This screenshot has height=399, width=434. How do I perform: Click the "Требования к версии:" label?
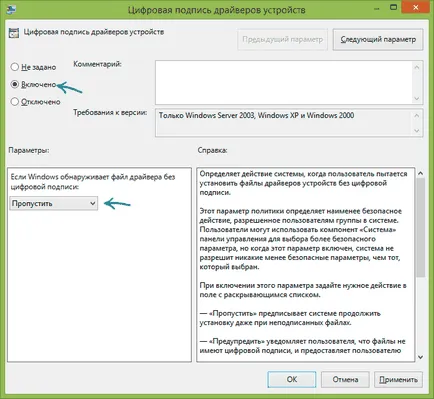click(110, 113)
